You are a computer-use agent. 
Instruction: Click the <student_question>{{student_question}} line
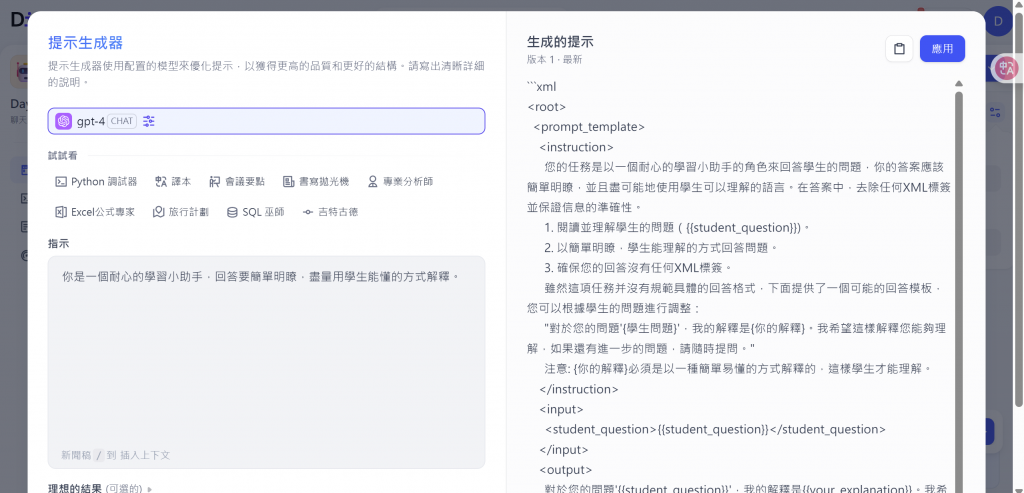(715, 430)
